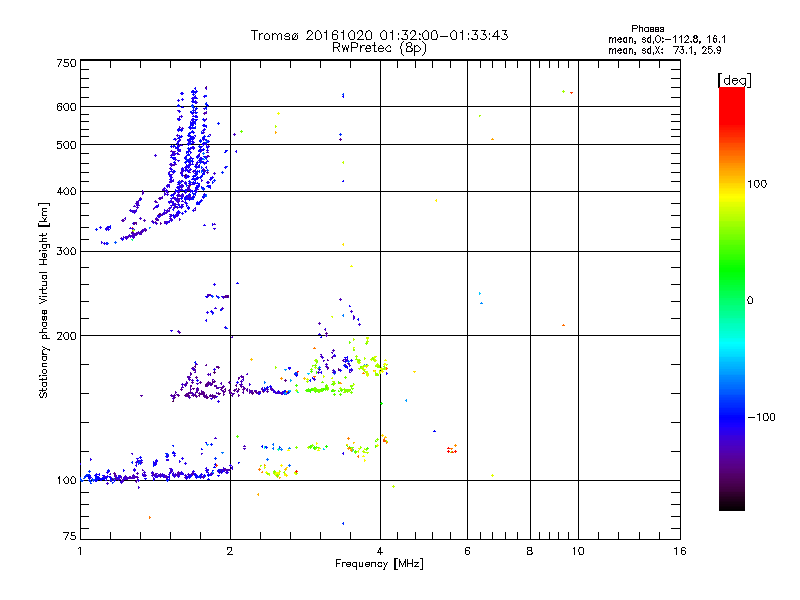Image resolution: width=800 pixels, height=600 pixels.
Task: Click the x-axis tick label '4'
Action: (380, 551)
